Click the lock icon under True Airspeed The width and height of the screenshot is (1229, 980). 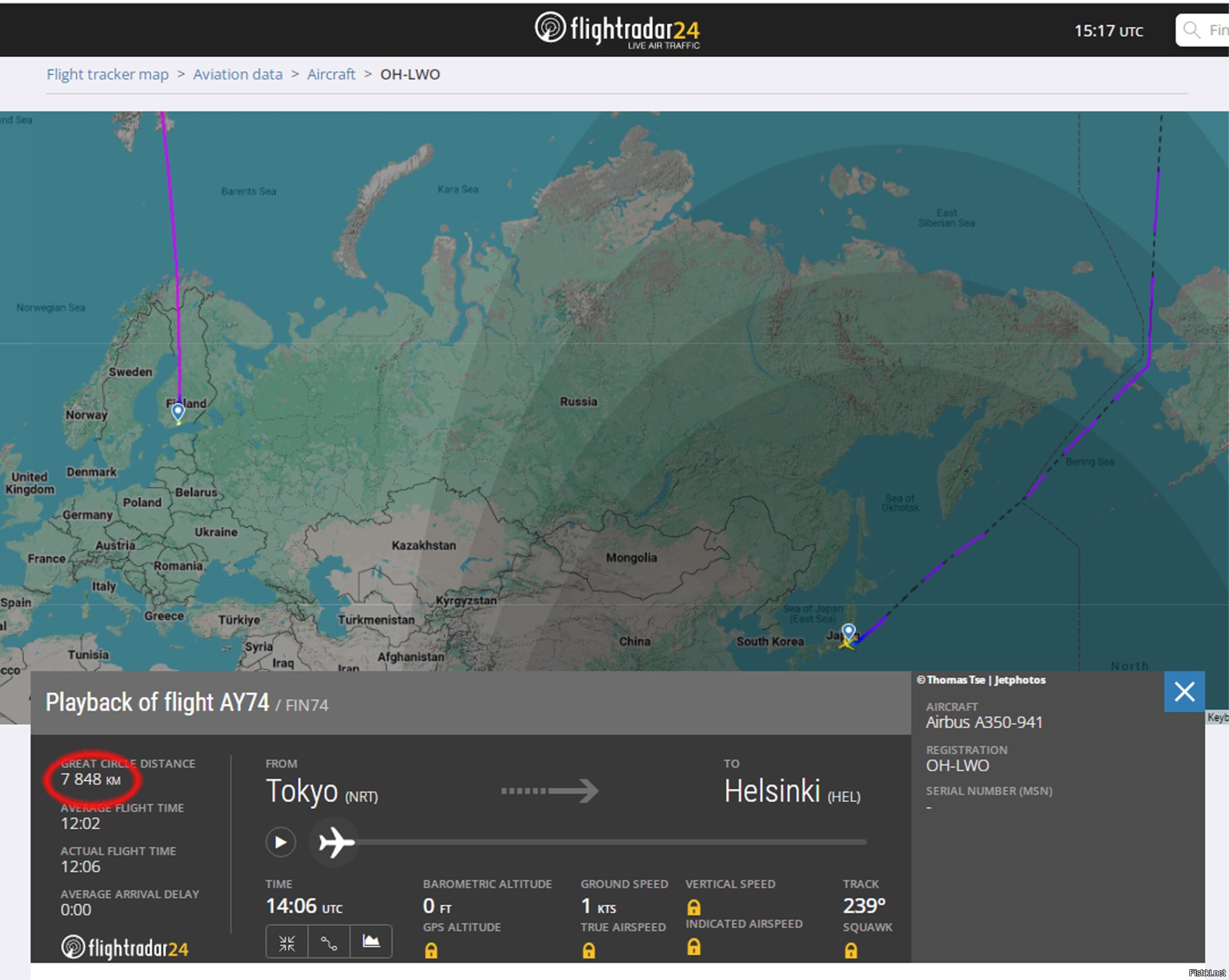[x=589, y=951]
